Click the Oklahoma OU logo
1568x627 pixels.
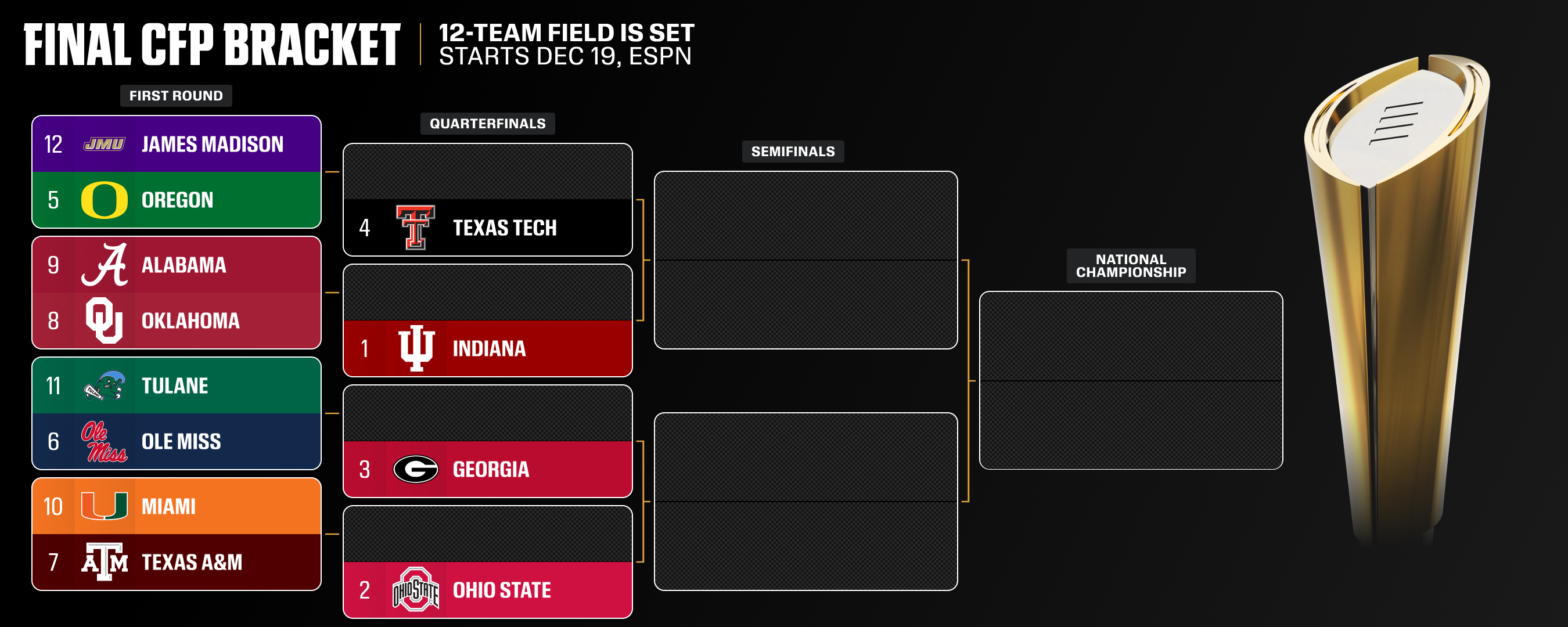pyautogui.click(x=104, y=320)
